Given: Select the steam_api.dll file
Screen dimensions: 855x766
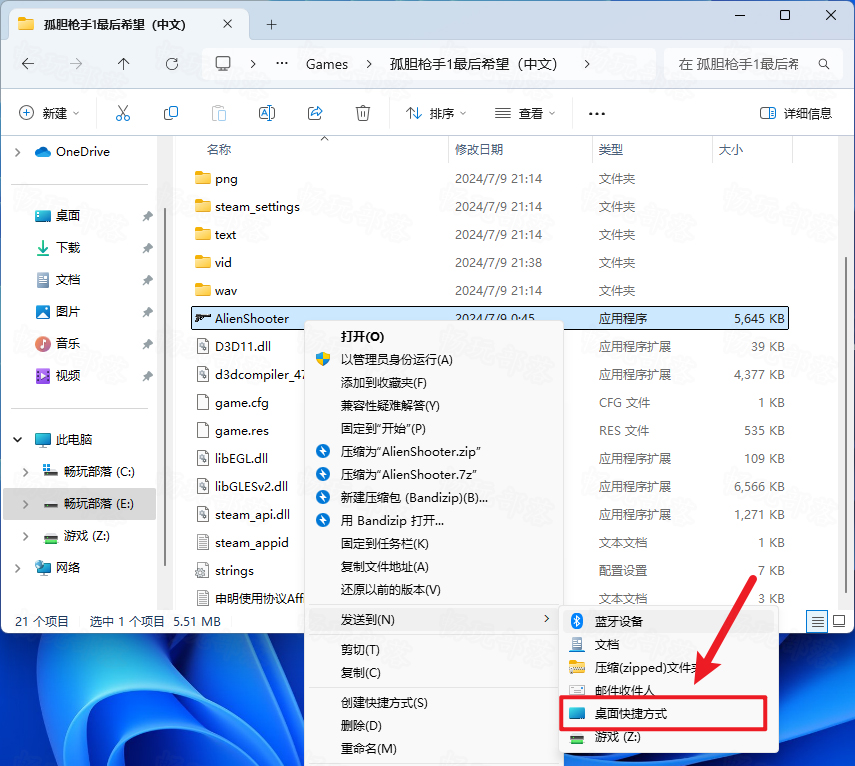Looking at the screenshot, I should pyautogui.click(x=243, y=515).
